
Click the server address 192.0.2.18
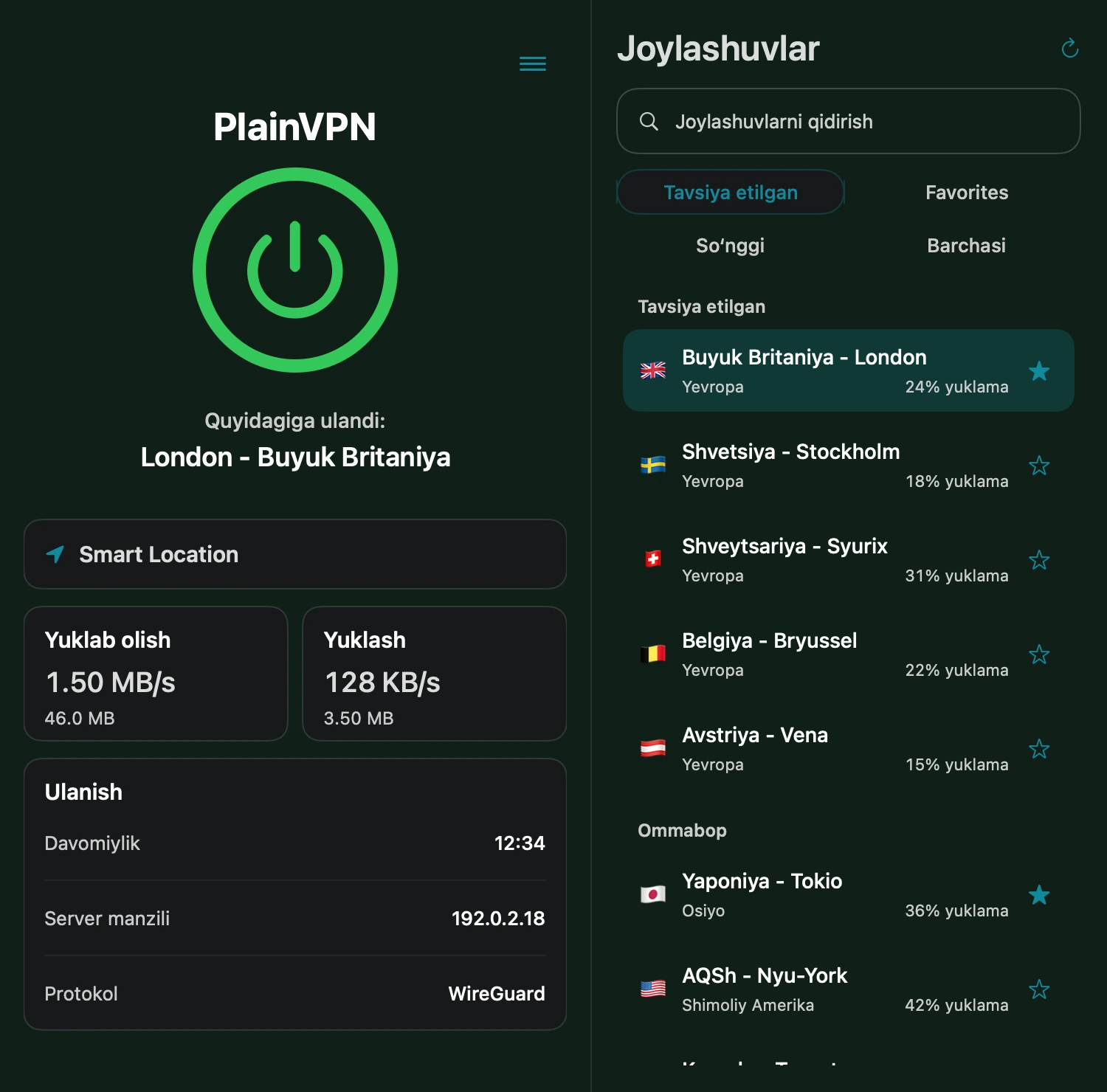point(498,918)
